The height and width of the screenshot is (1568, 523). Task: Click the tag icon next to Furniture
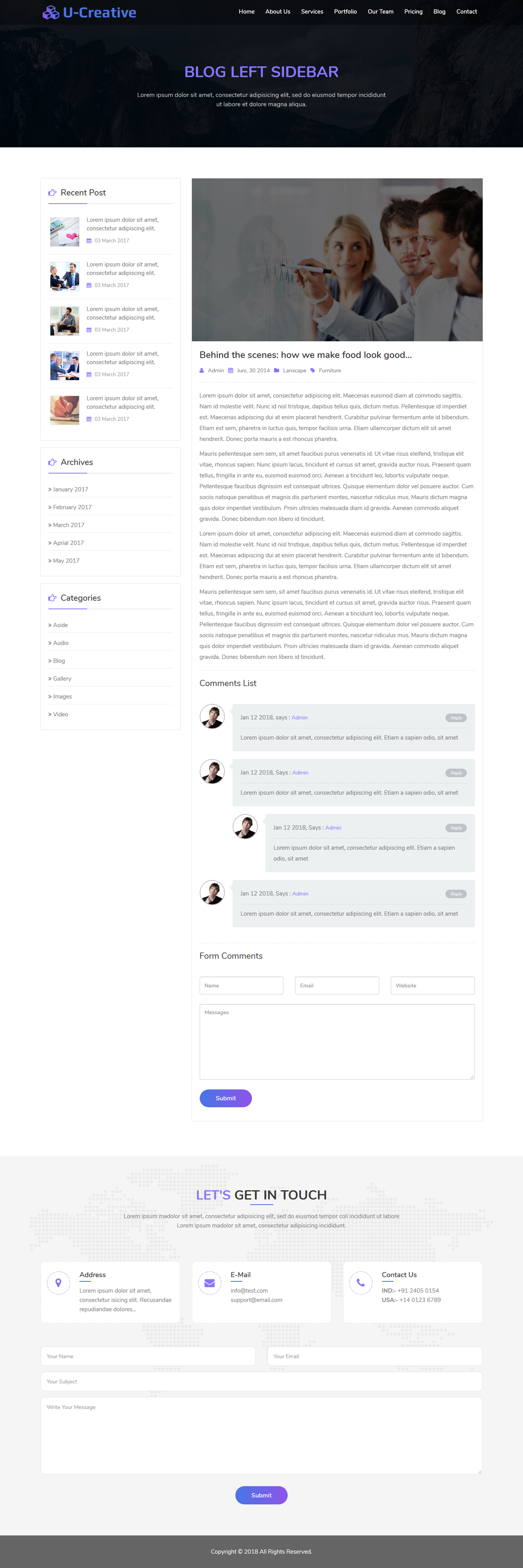click(312, 371)
